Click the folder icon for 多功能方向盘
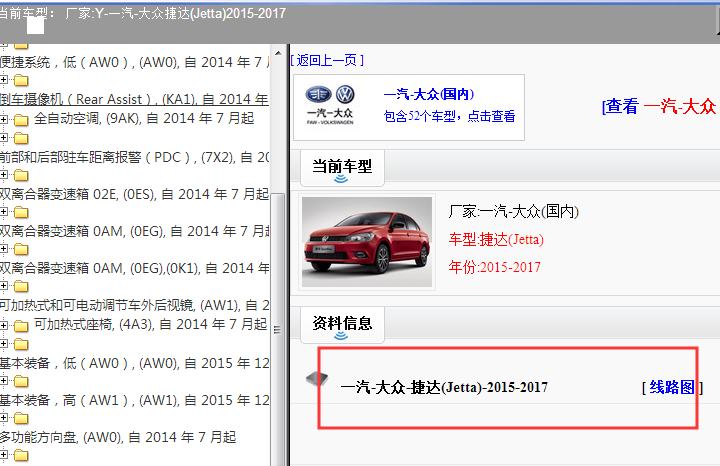 pos(21,419)
